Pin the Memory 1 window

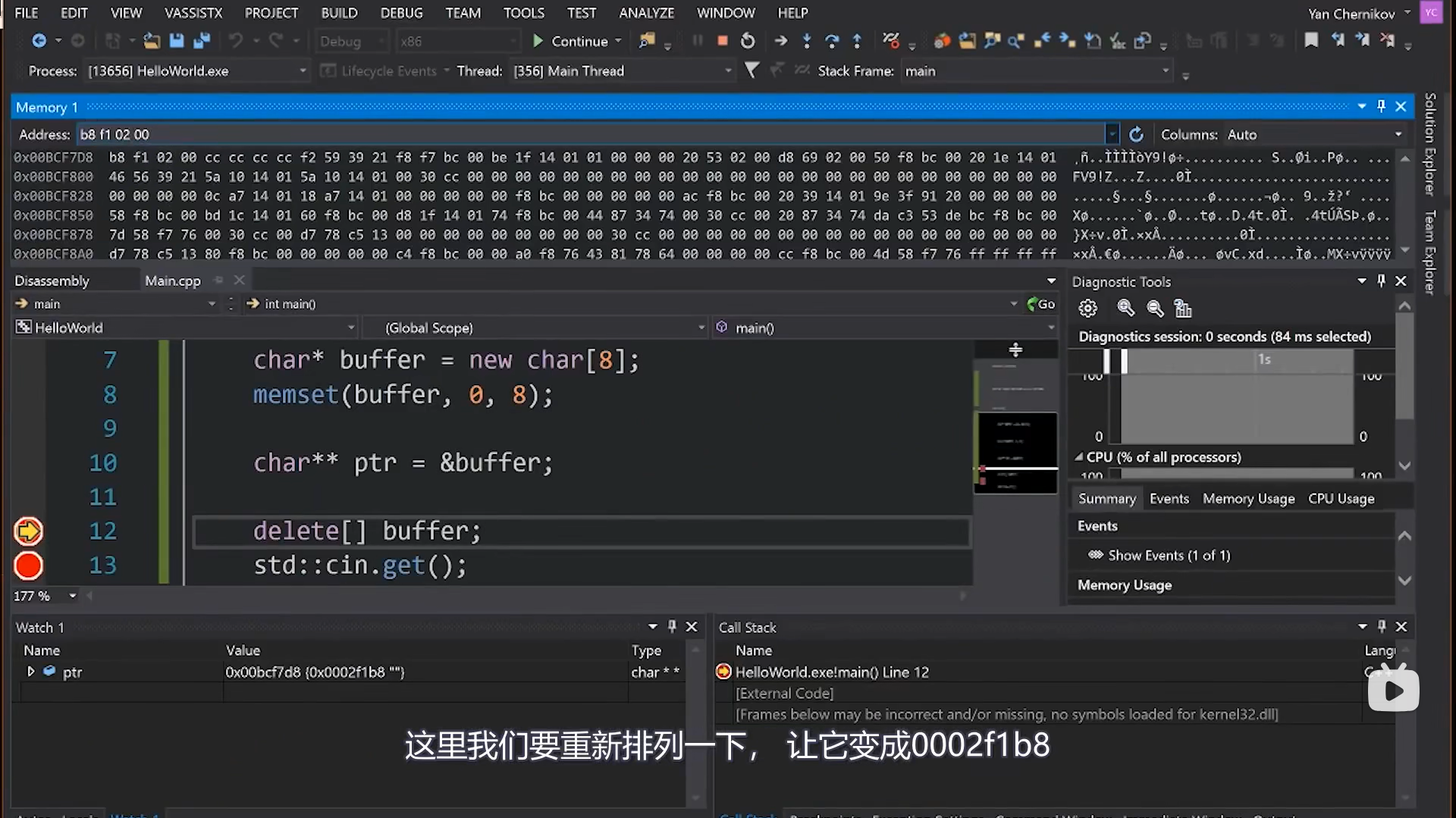(x=1381, y=107)
